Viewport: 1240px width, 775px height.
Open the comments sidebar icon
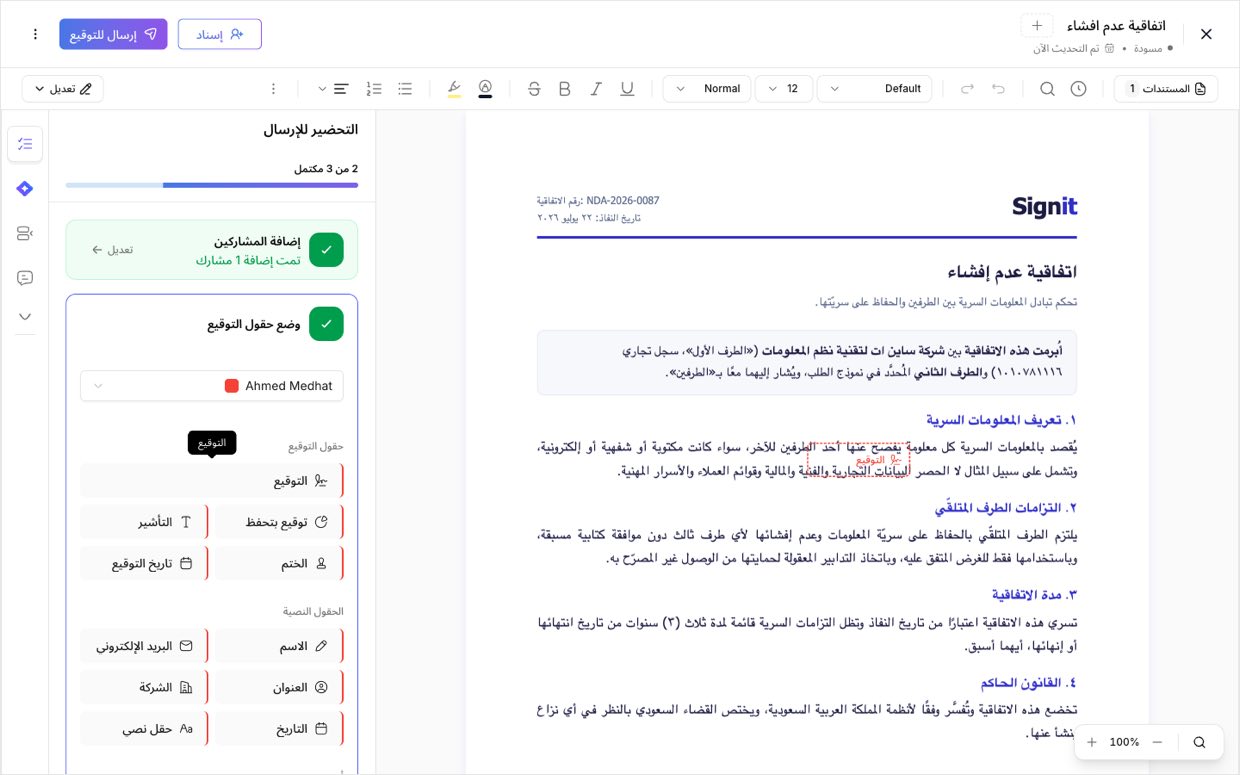(25, 278)
